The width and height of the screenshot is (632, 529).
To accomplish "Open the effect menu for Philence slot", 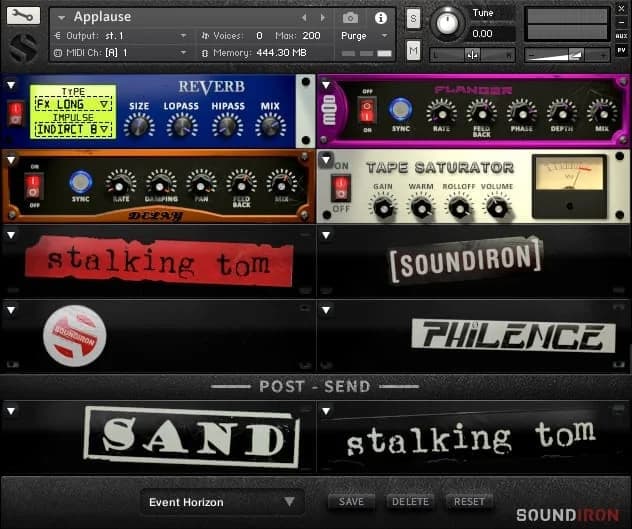I will click(325, 309).
